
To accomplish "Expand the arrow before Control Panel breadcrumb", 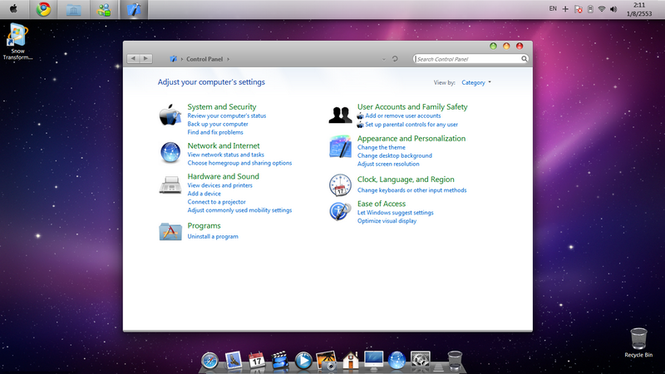I will tap(182, 59).
